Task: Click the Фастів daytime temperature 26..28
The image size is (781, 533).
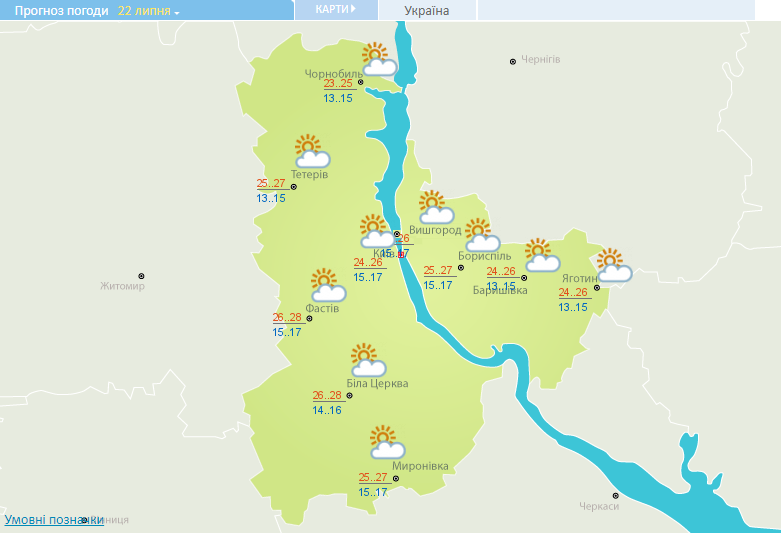Action: [286, 318]
